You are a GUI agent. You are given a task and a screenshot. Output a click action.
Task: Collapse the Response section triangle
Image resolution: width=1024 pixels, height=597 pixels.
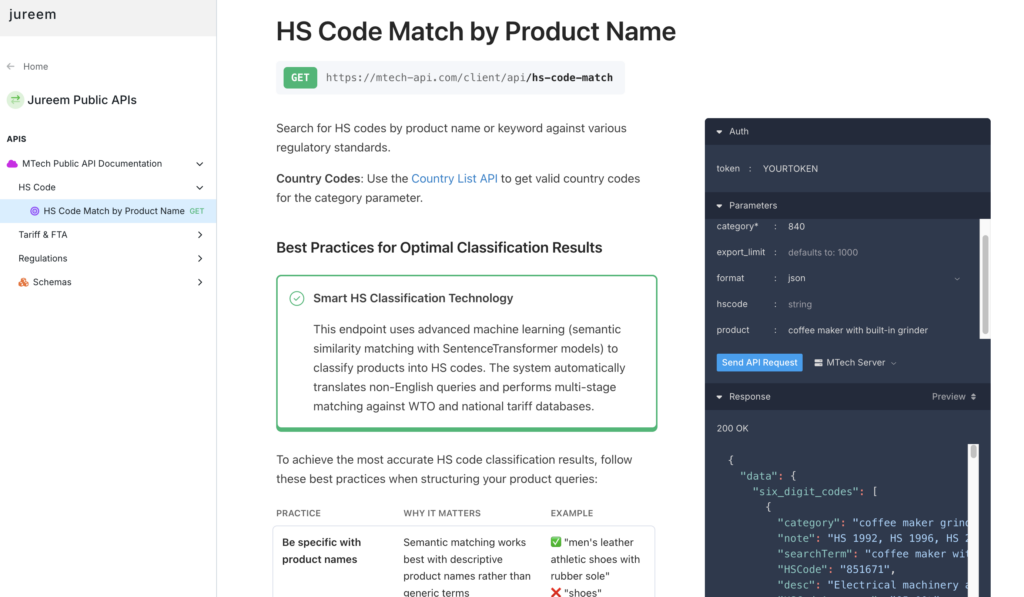click(x=719, y=397)
